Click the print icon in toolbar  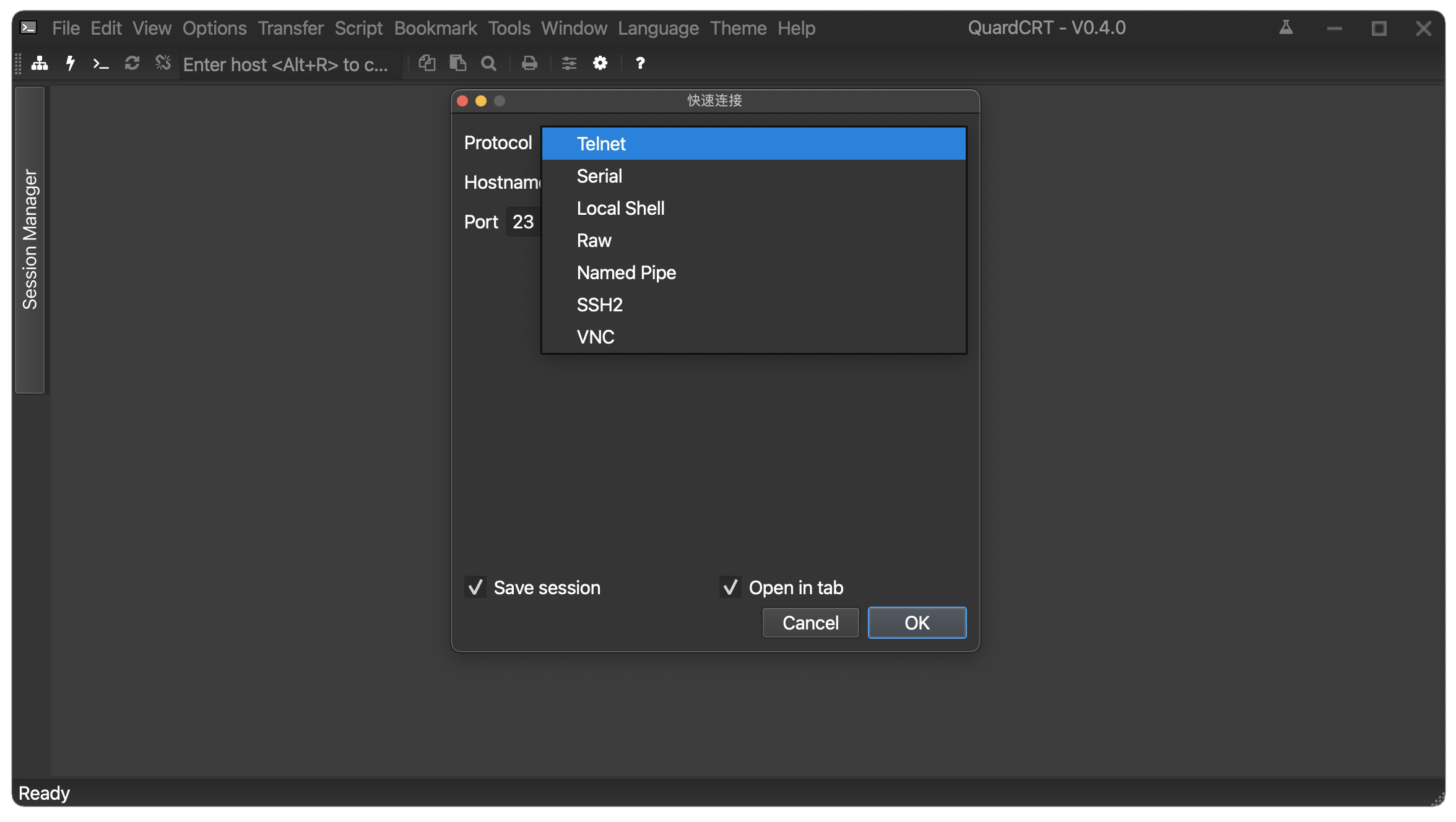(x=529, y=63)
